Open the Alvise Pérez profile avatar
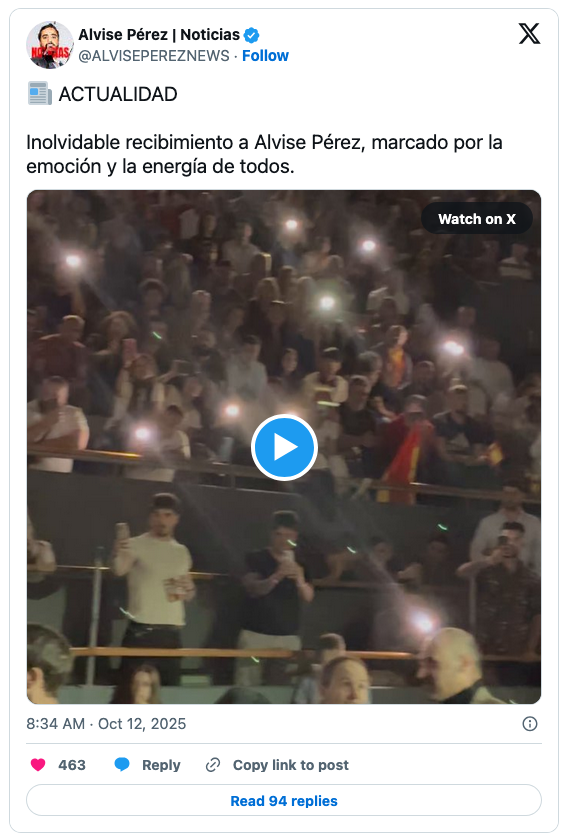Viewport: 569px width, 839px height. 49,45
